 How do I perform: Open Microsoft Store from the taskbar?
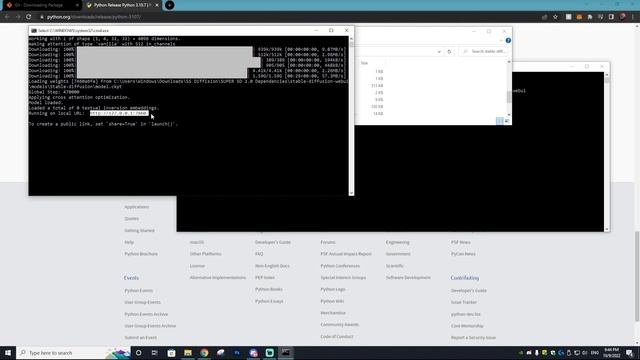[x=171, y=353]
